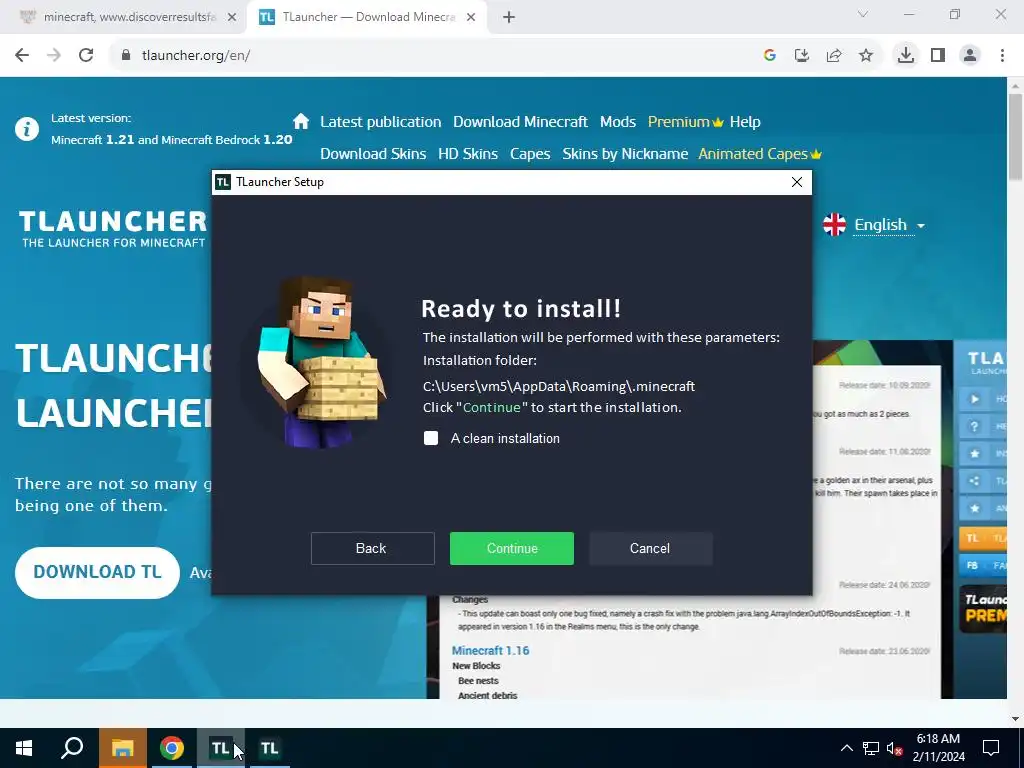Click the second TL taskbar icon
This screenshot has width=1024, height=768.
coord(270,748)
